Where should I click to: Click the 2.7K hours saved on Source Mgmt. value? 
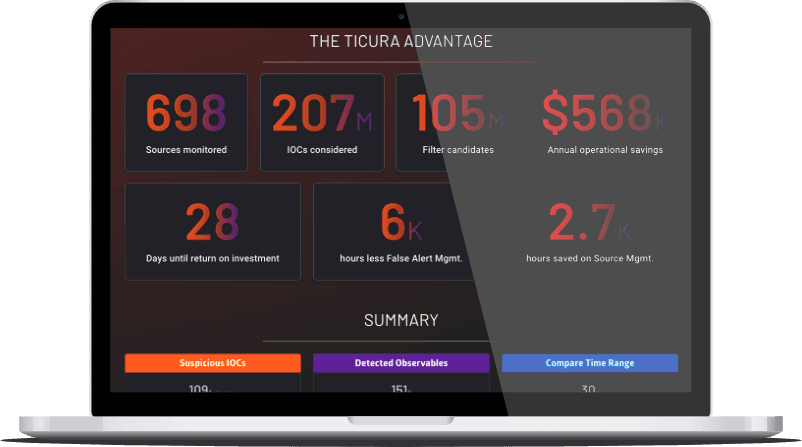point(590,221)
